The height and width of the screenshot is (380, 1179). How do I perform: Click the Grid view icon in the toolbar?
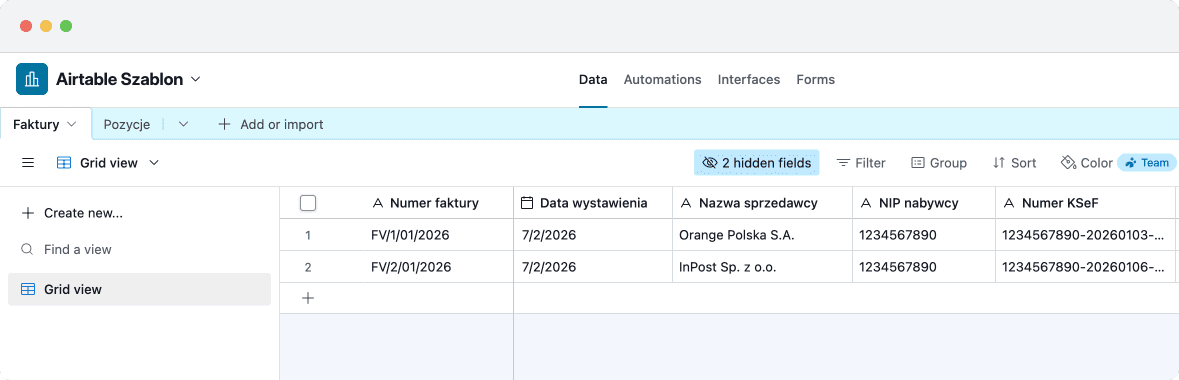coord(65,163)
